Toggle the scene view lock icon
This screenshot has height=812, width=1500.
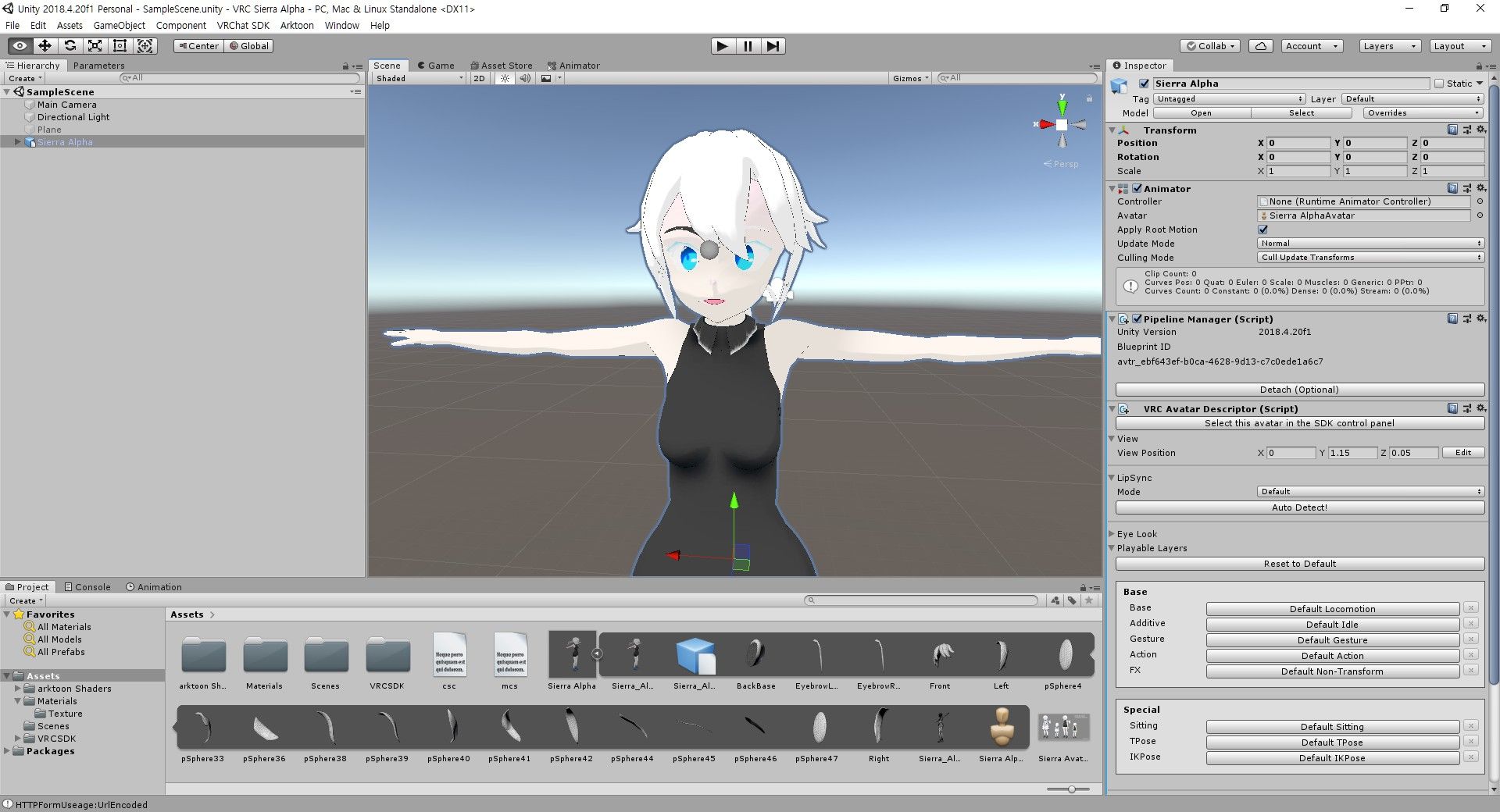coord(1089,98)
